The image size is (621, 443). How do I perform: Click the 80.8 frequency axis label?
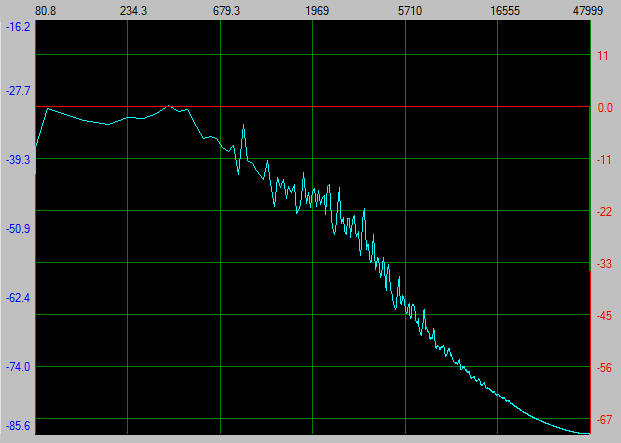[x=45, y=11]
